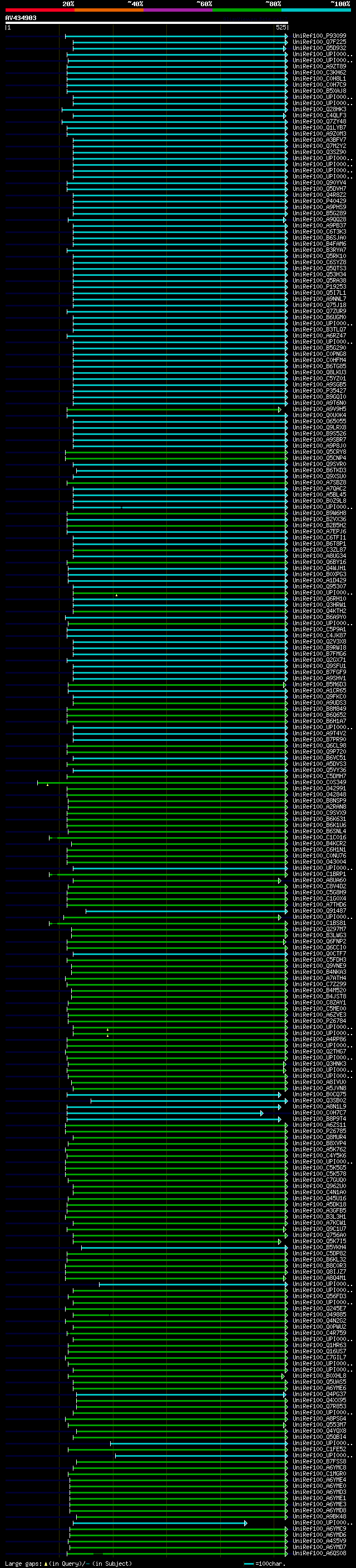Viewport: 356px width, 1568px height.
Task: Select the UniRef100_C1C016 label
Action: tap(319, 838)
